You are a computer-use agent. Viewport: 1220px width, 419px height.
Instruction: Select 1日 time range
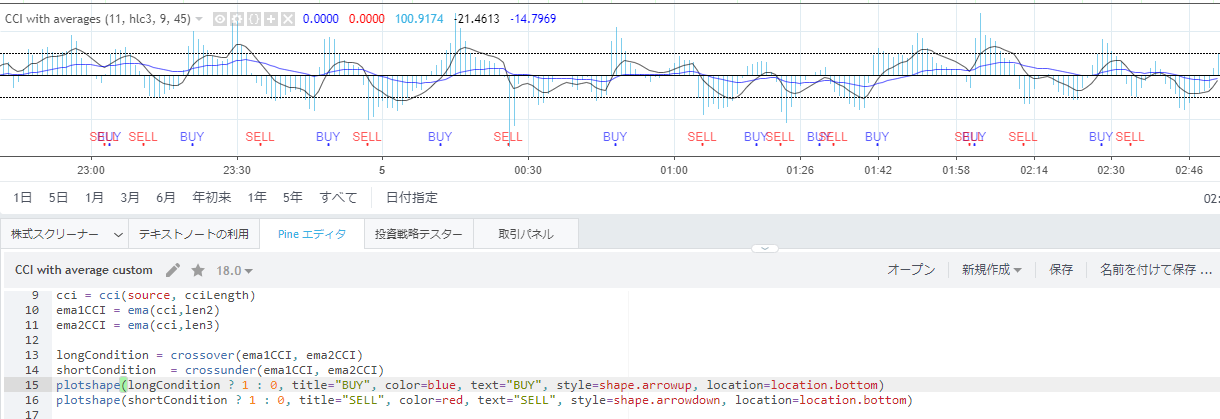pos(23,198)
